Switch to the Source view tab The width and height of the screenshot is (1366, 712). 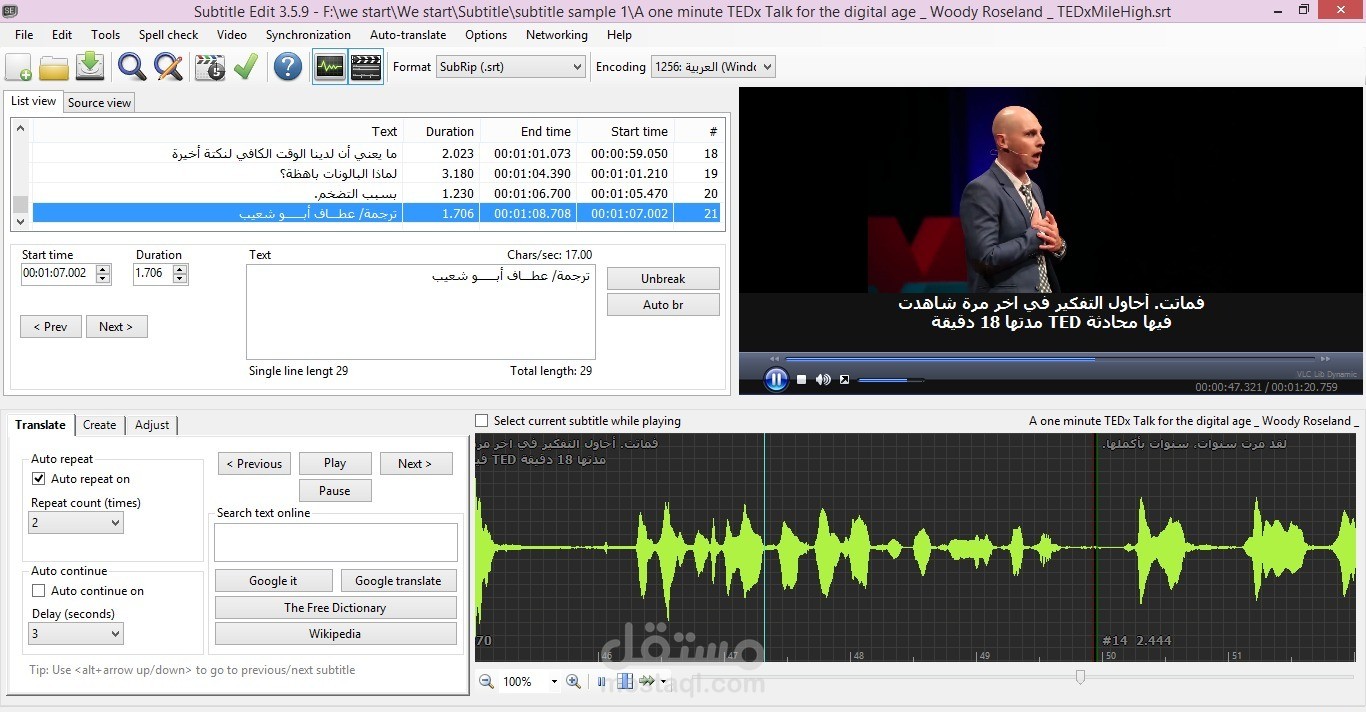99,102
